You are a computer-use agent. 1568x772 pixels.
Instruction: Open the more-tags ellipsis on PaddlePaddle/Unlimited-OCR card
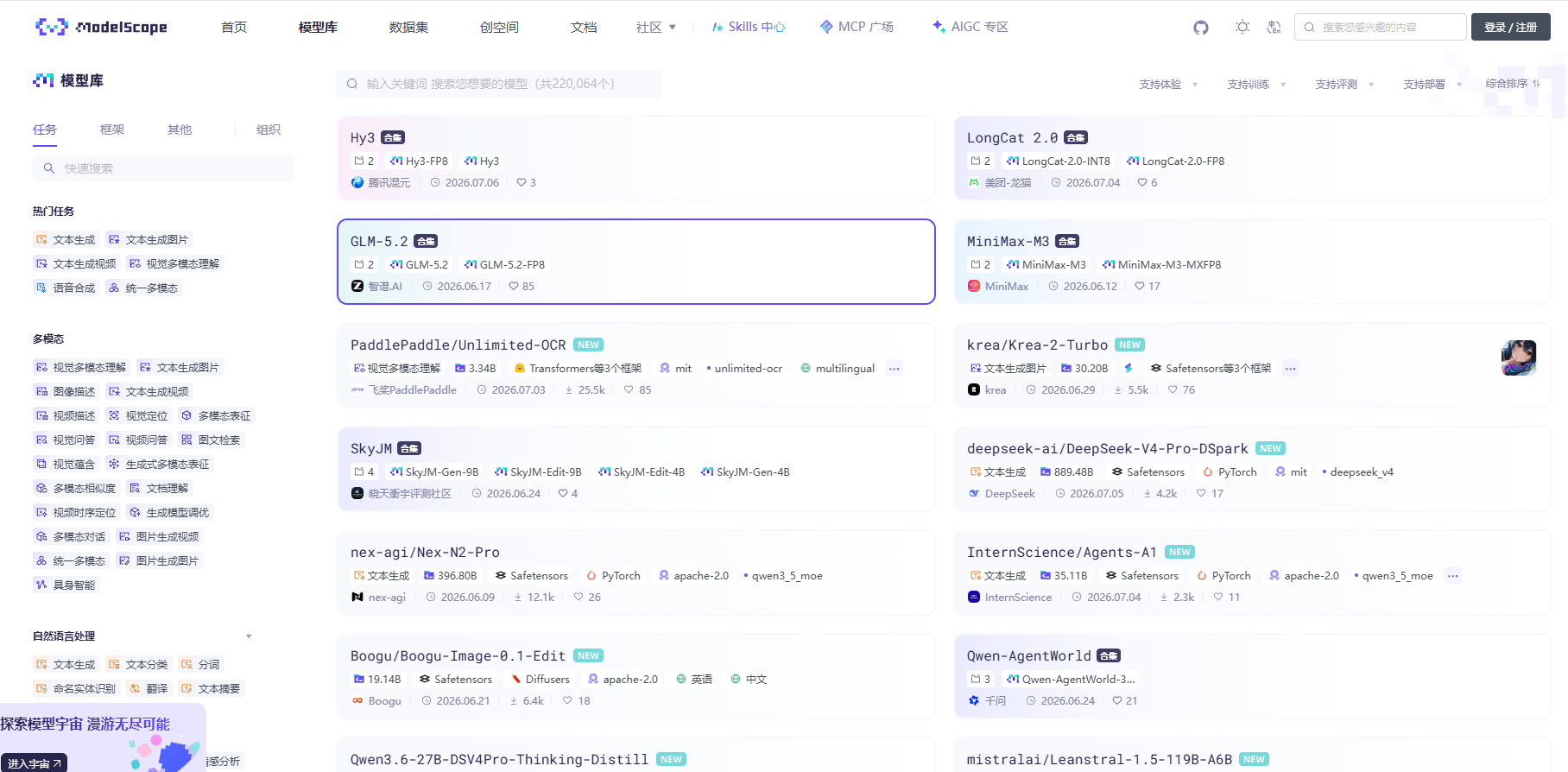pyautogui.click(x=895, y=369)
